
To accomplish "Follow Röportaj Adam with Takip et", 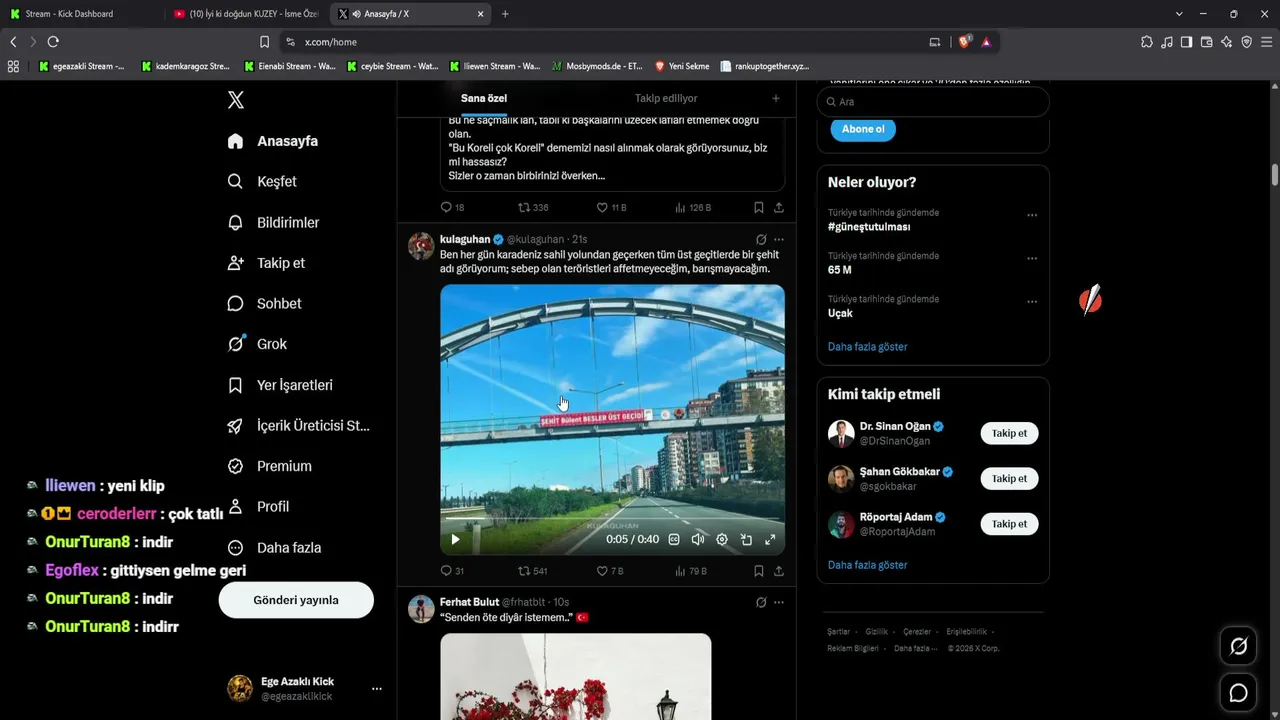I will click(x=1009, y=524).
